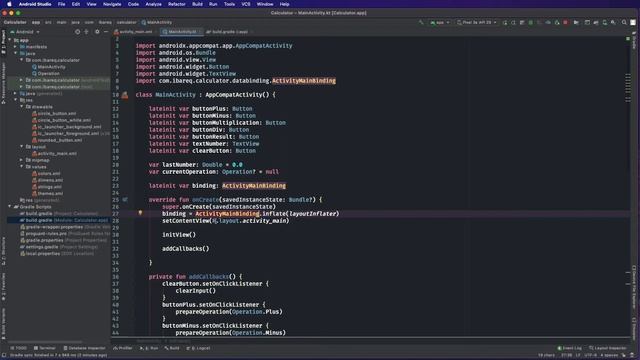640x360 pixels.
Task: Select ic_launcher_foreground.xml file
Action: point(65,133)
